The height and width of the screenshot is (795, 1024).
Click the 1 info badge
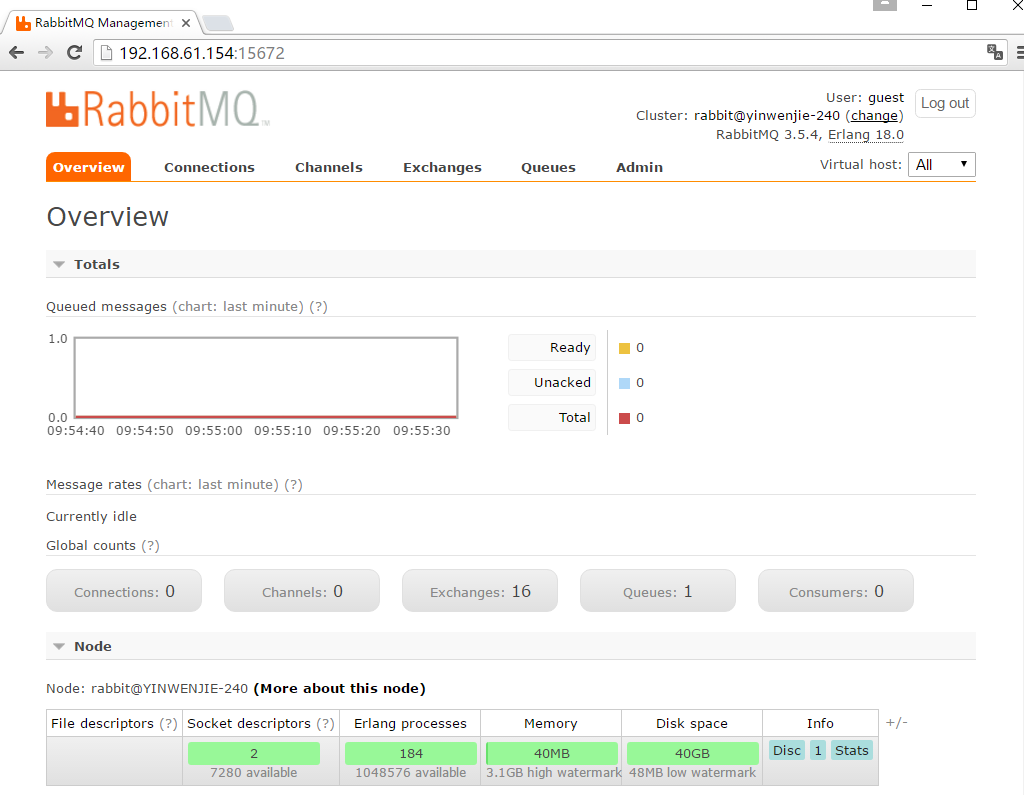[x=818, y=751]
